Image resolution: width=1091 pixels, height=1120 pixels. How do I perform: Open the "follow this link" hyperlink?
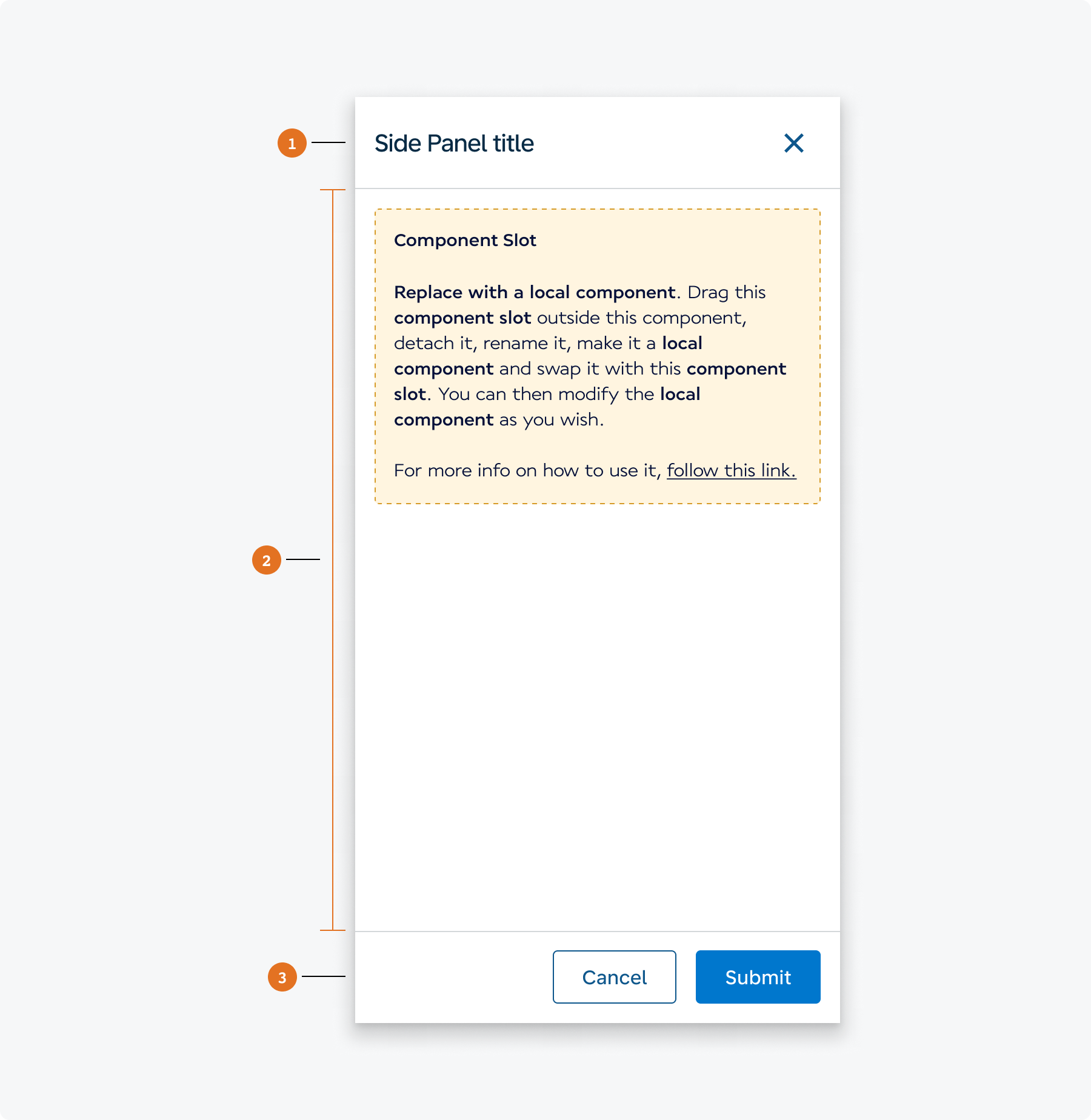[x=731, y=470]
